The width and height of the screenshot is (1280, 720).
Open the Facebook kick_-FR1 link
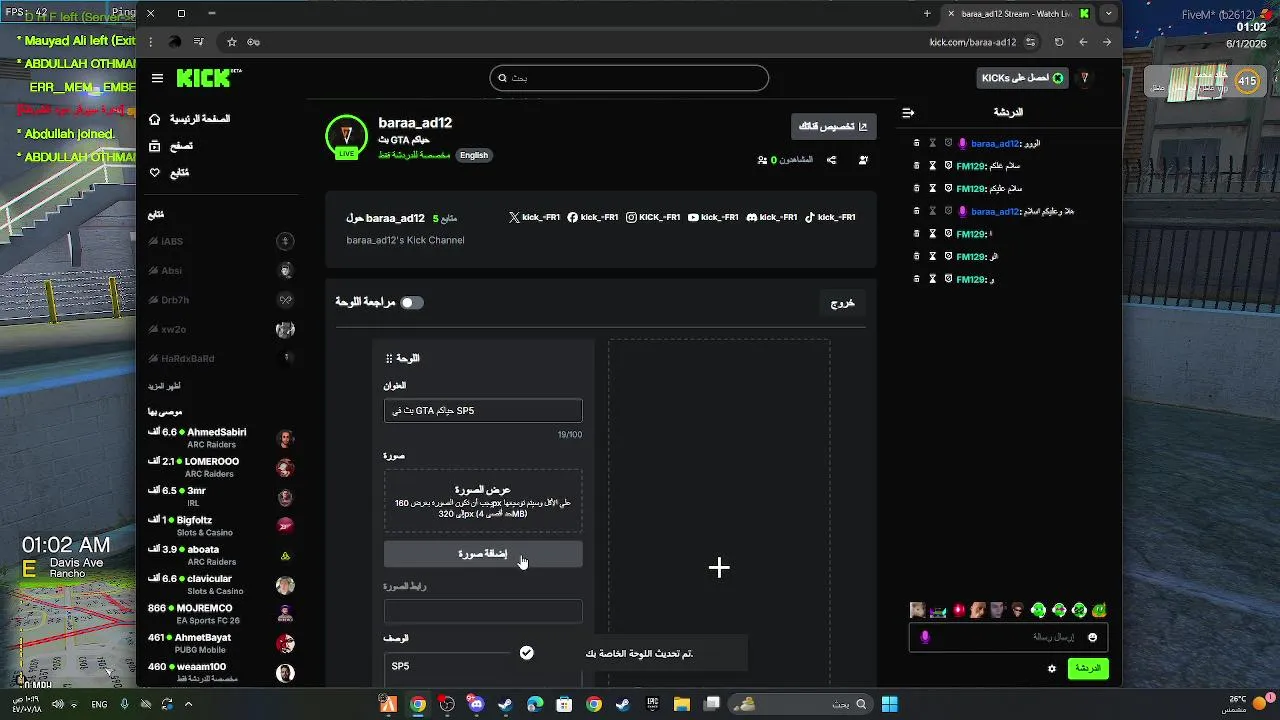pos(593,217)
